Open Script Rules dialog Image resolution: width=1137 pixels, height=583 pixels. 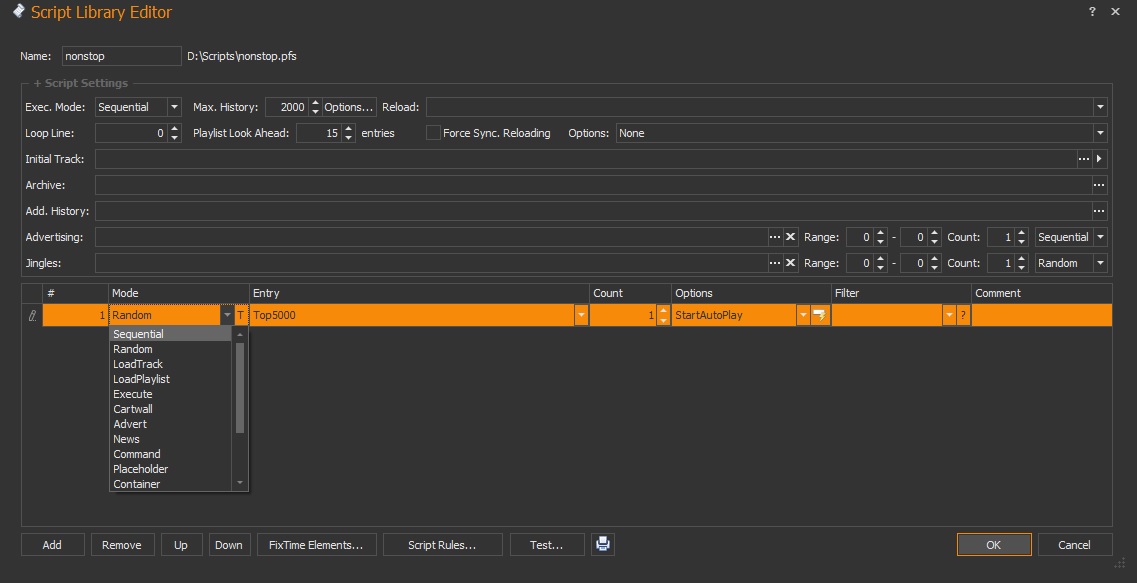(442, 545)
